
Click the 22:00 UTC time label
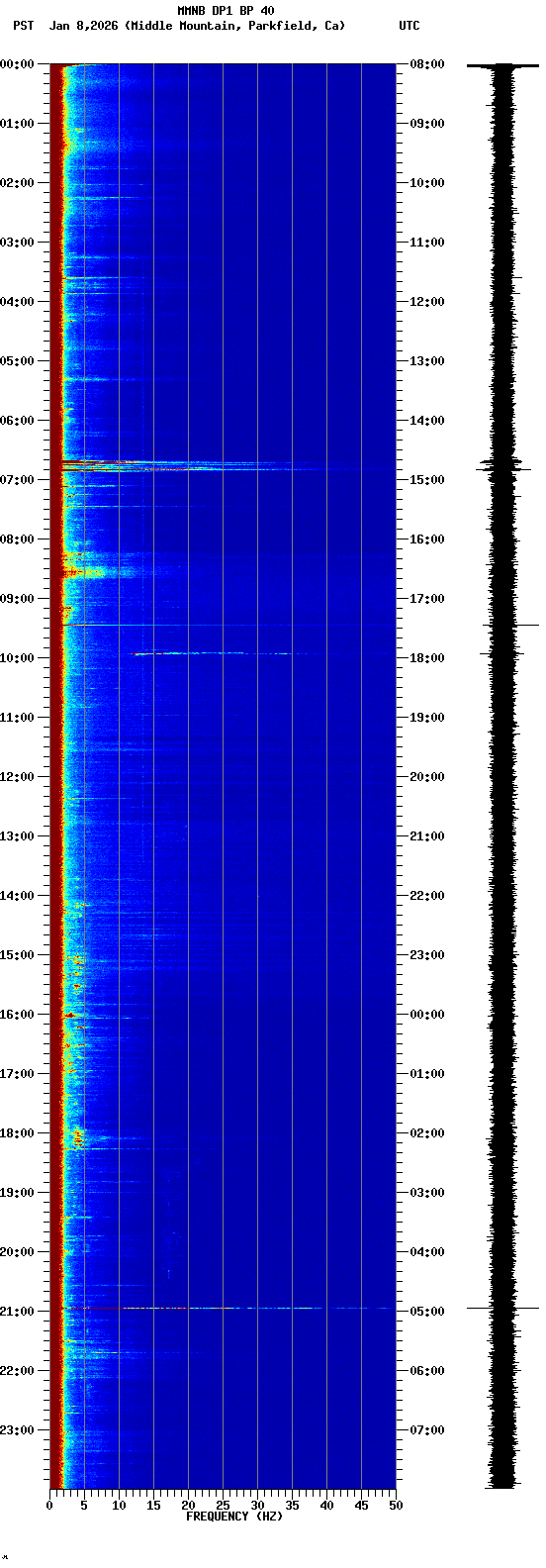coord(427,896)
